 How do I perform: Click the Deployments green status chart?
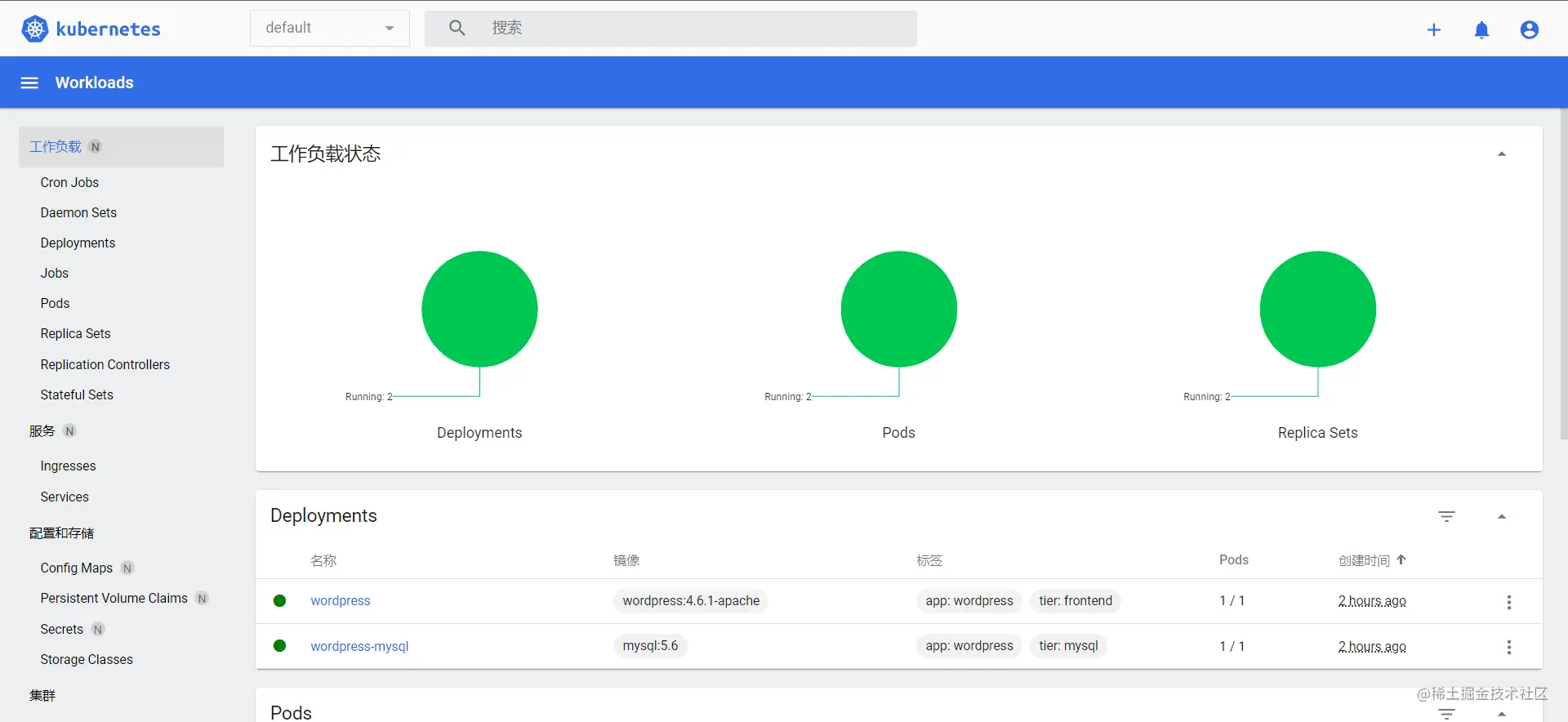coord(479,309)
